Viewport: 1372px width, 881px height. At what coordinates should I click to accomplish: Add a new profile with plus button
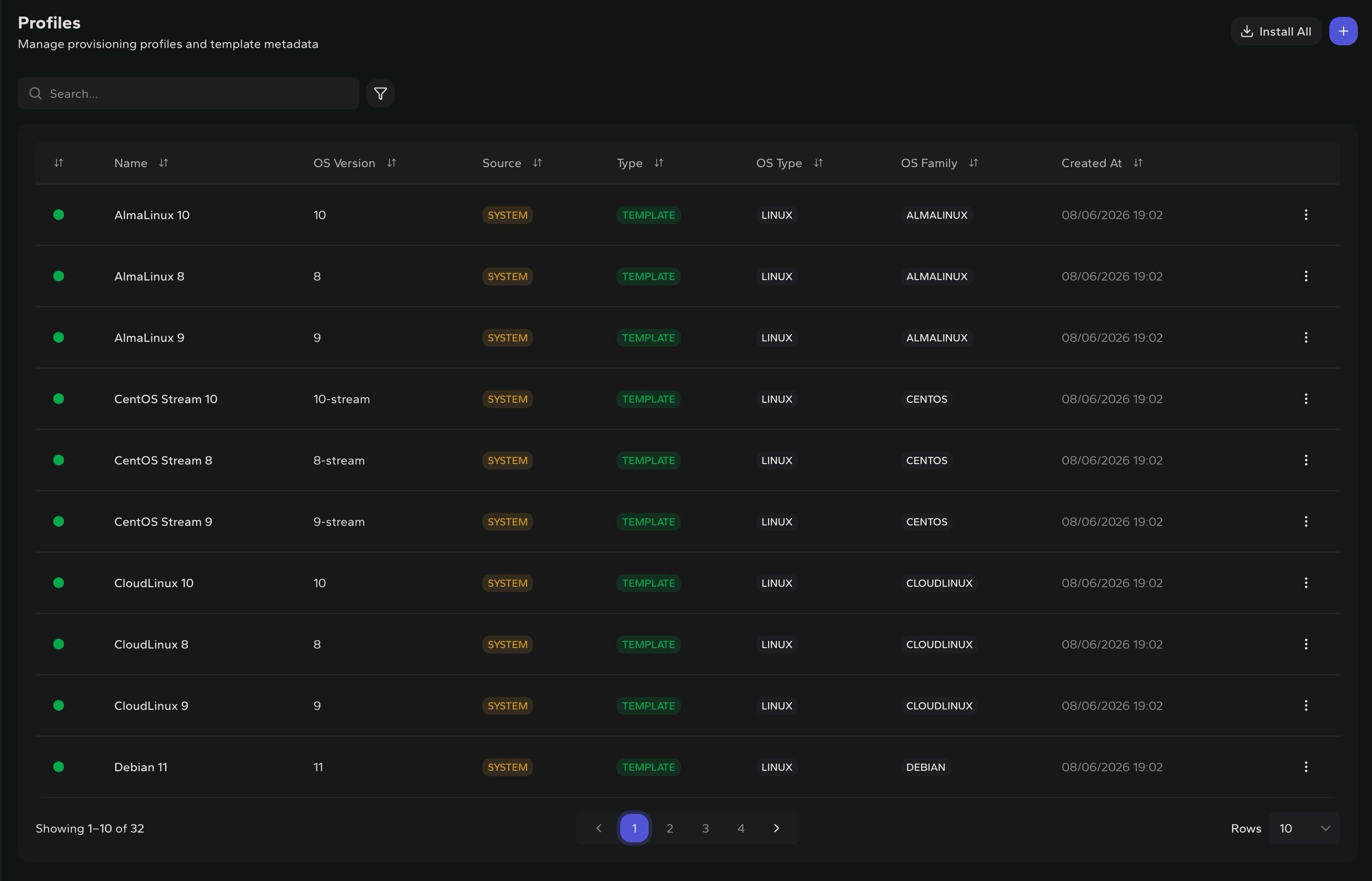[x=1343, y=32]
